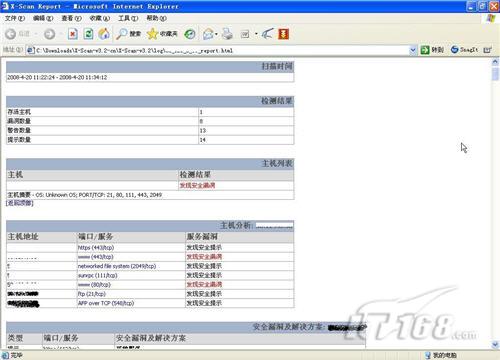Viewport: 500px width, 360px height.
Task: Open the 帮助(H) menu
Action: click(x=156, y=18)
